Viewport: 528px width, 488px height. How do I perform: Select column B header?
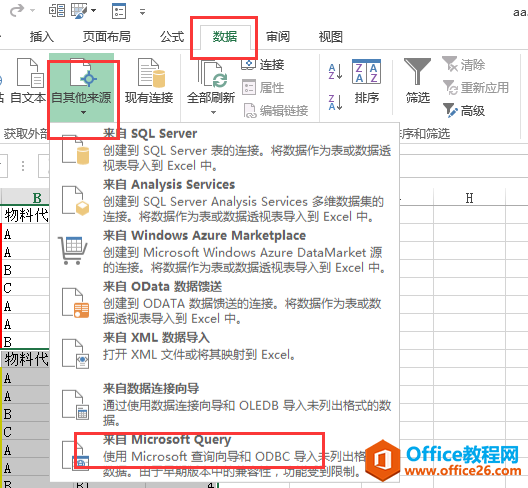tap(26, 197)
